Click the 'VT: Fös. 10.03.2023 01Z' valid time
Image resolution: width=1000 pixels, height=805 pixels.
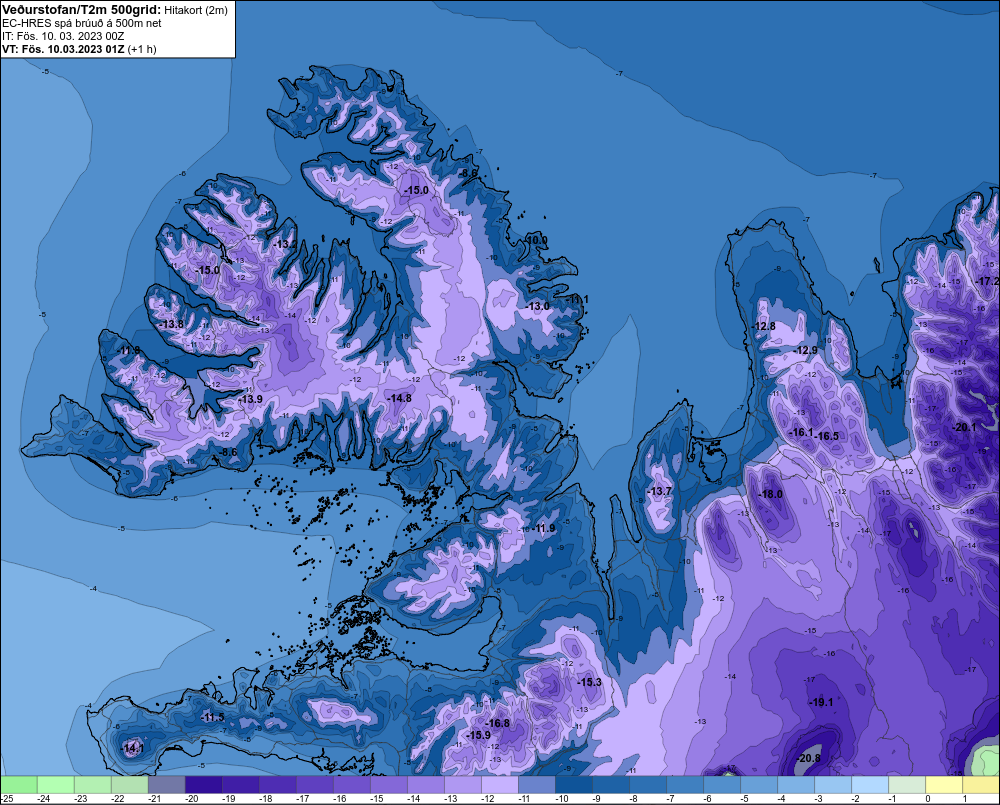[x=63, y=49]
